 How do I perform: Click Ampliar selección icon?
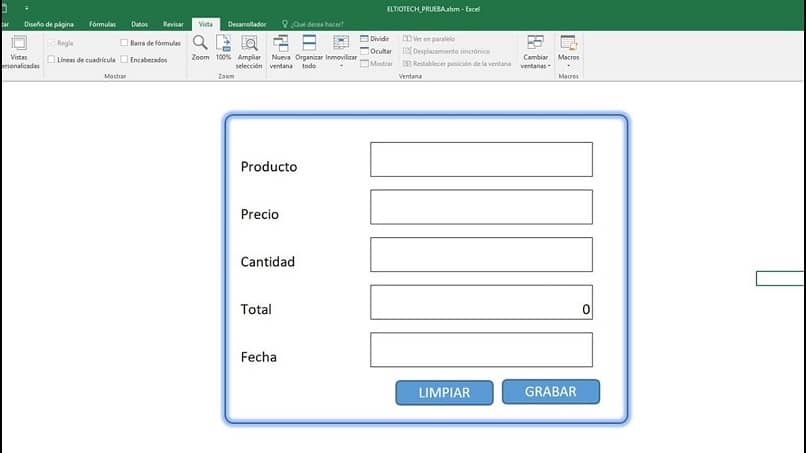249,52
